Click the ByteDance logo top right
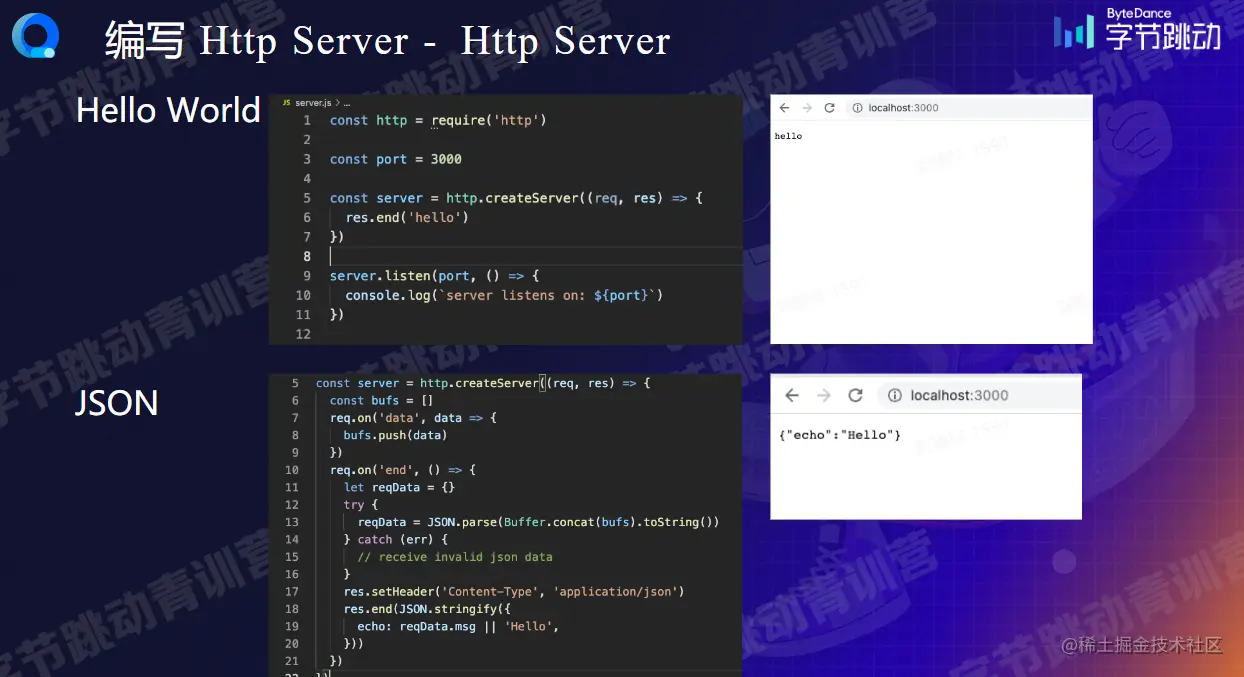This screenshot has width=1244, height=677. tap(1137, 29)
